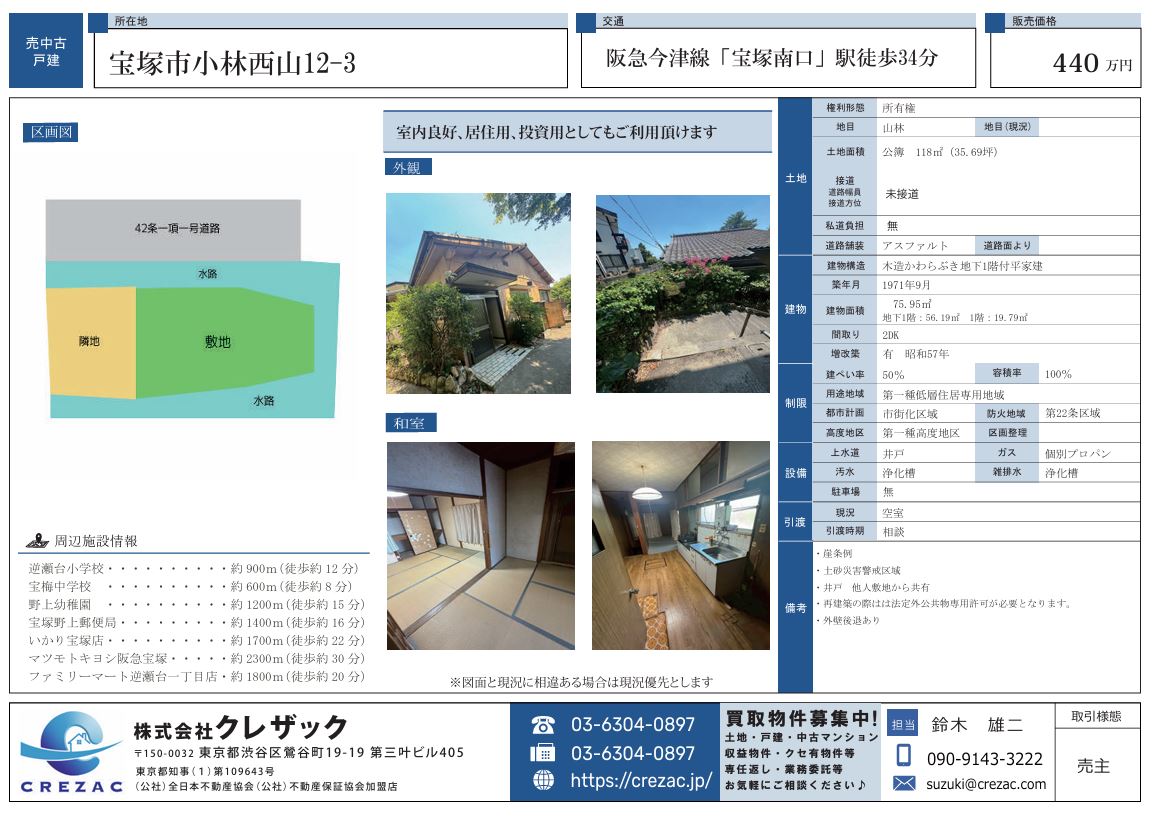1153x819 pixels.
Task: Open the tatami room photo
Action: 480,546
